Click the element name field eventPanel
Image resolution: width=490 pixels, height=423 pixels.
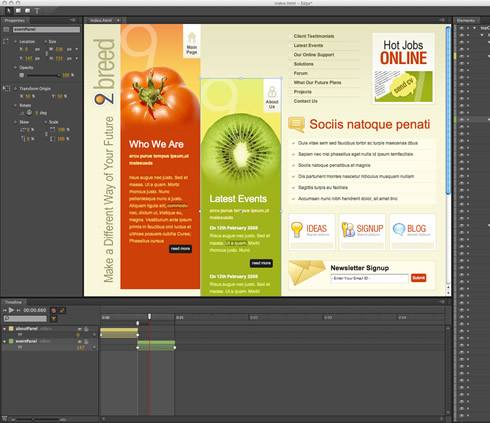click(46, 29)
